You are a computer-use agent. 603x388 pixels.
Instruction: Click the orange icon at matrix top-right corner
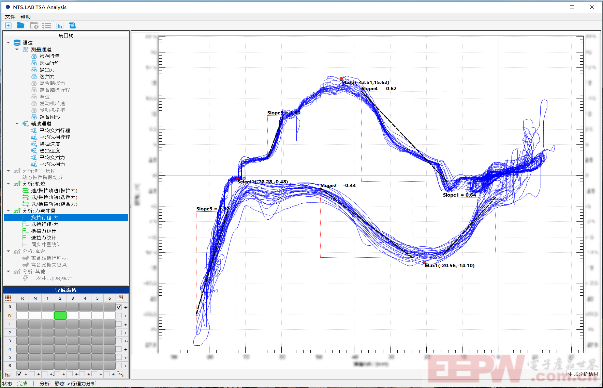[121, 298]
